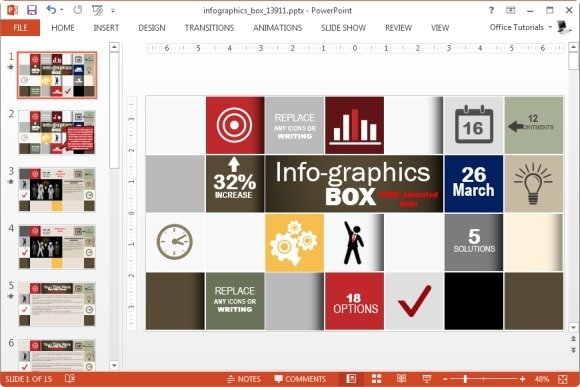580x387 pixels.
Task: Start the slideshow from the beginning icon
Action: [97, 10]
